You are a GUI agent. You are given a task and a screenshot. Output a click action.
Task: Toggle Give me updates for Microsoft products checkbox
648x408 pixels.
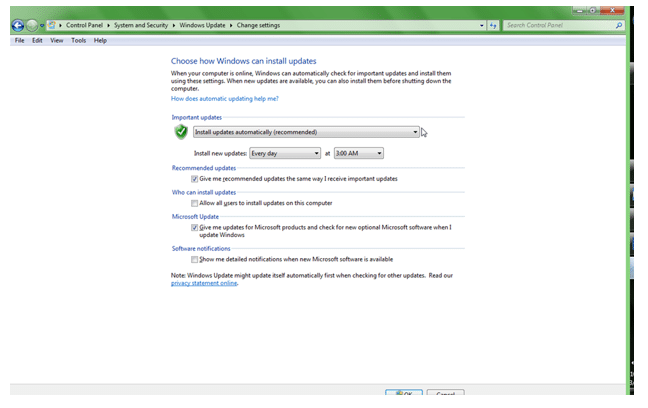tap(194, 228)
